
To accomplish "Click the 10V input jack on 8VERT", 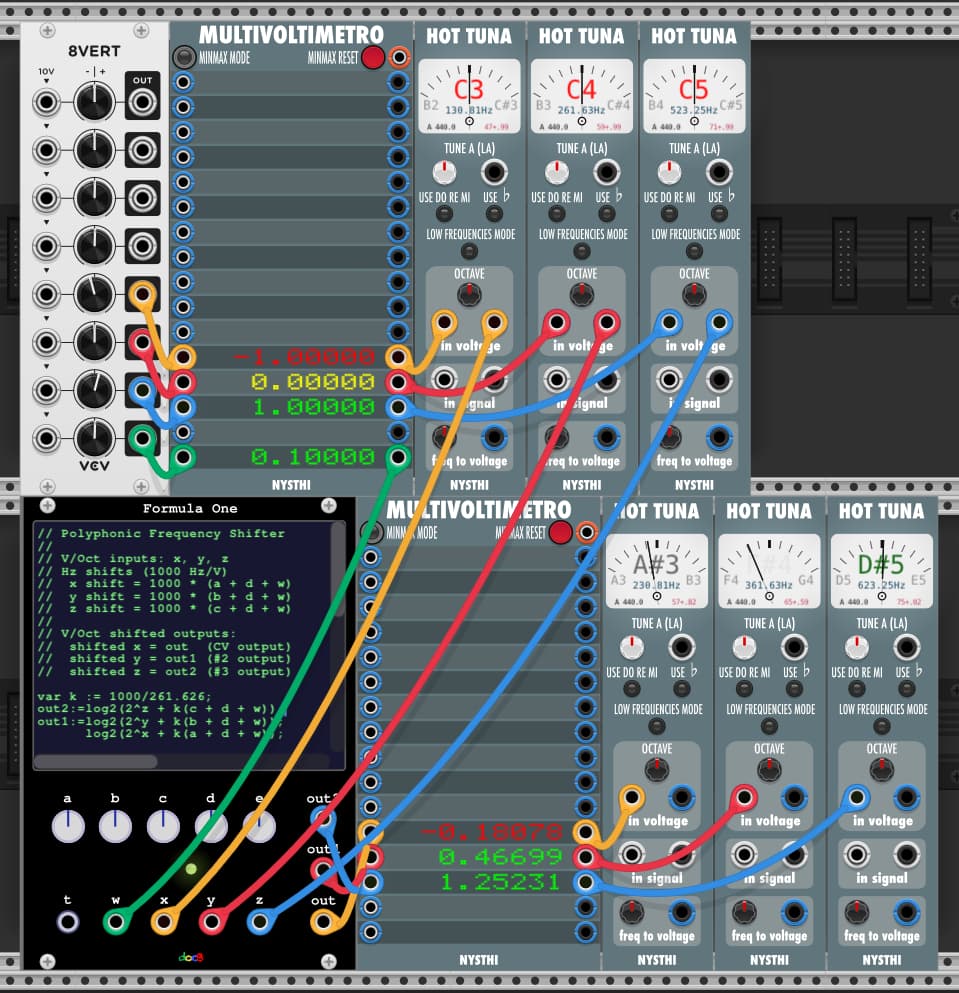I will (46, 102).
